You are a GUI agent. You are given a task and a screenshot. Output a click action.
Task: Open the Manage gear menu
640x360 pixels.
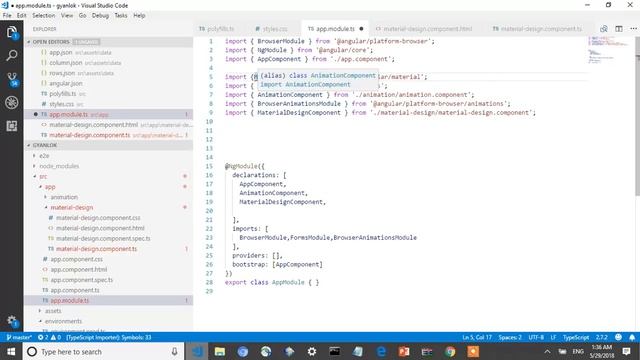(x=12, y=321)
